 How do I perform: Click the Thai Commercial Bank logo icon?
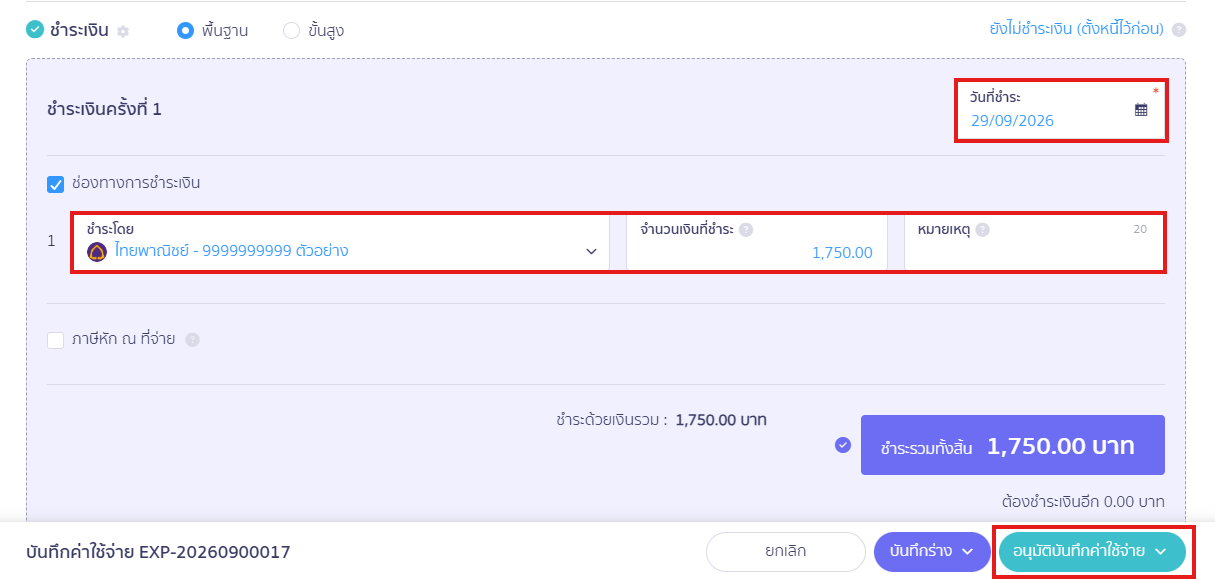click(x=97, y=252)
